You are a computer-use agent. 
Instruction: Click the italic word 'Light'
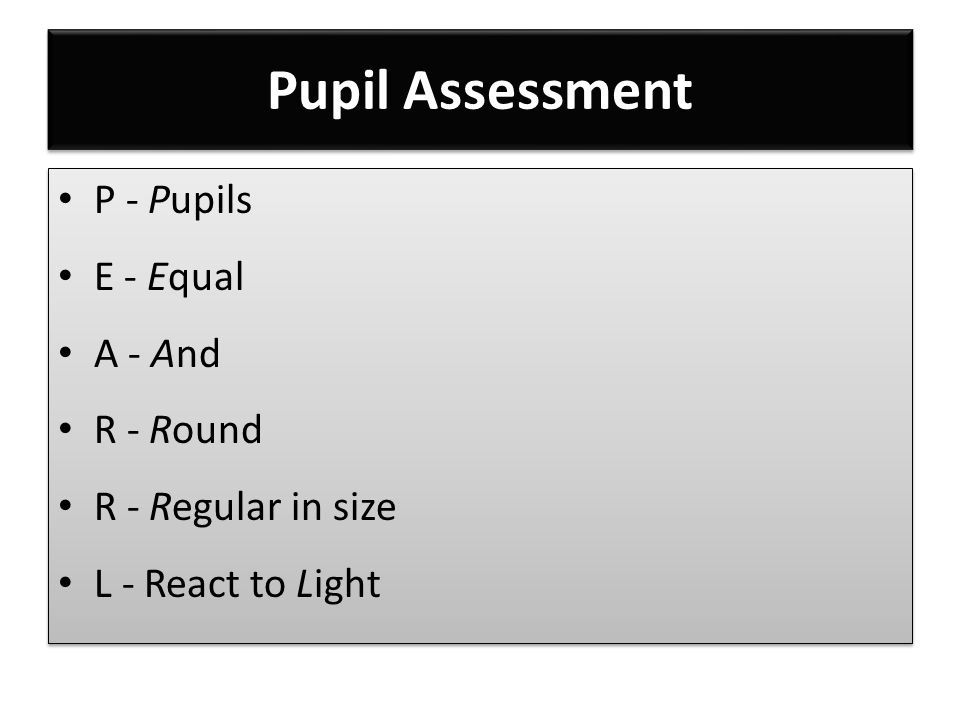[339, 585]
